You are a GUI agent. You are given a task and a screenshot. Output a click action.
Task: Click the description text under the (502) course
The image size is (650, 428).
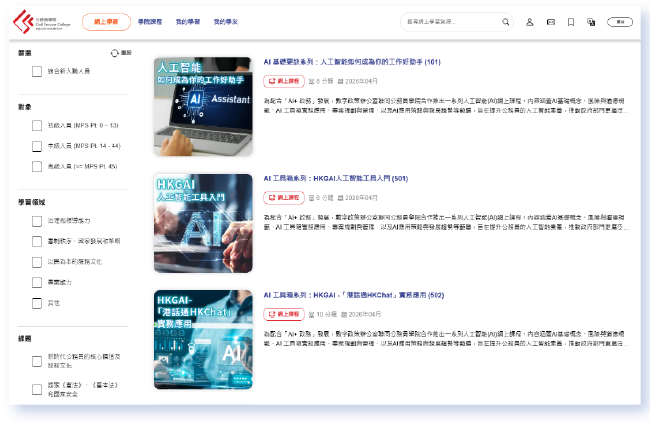(x=446, y=339)
